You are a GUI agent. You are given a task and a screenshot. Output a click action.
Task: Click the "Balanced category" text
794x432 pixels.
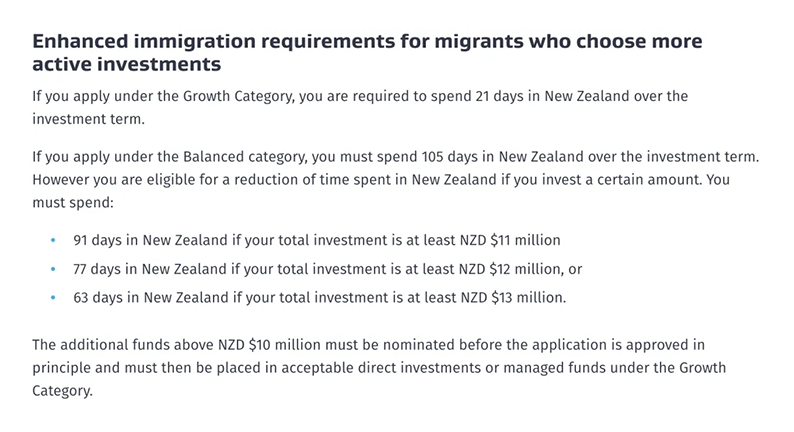pyautogui.click(x=228, y=159)
